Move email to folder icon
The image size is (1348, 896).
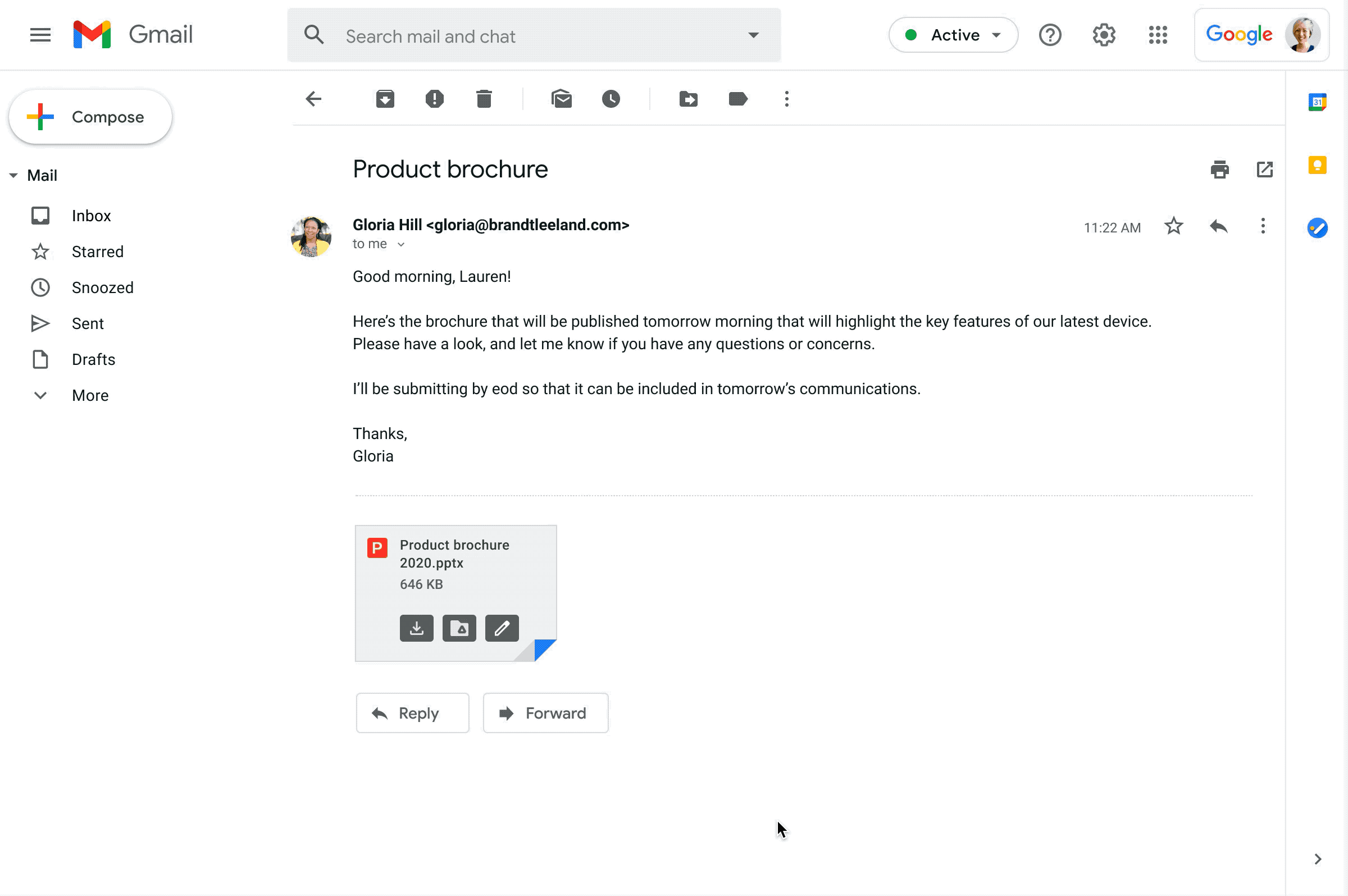(x=690, y=99)
